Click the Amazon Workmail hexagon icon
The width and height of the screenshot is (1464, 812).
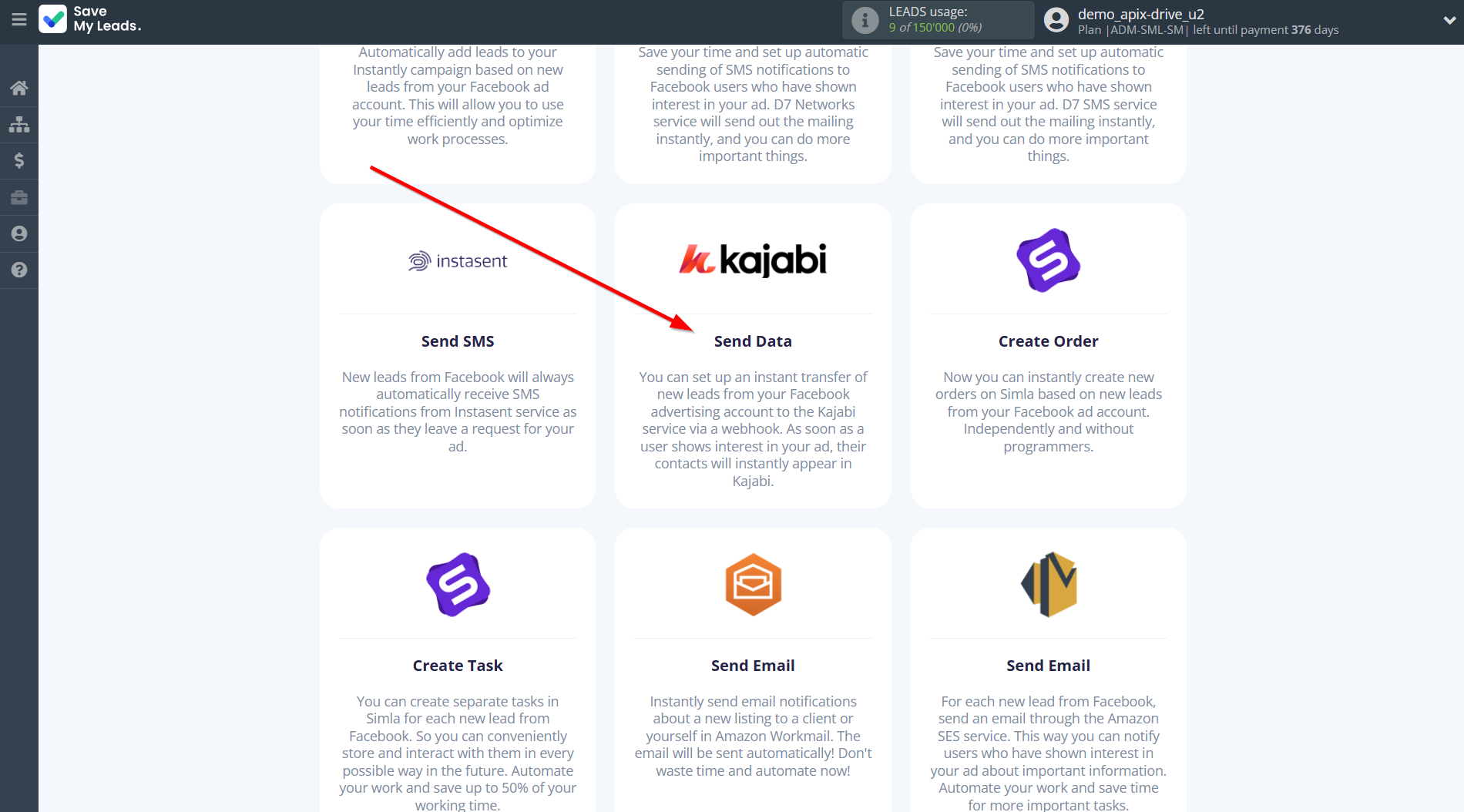pyautogui.click(x=753, y=584)
